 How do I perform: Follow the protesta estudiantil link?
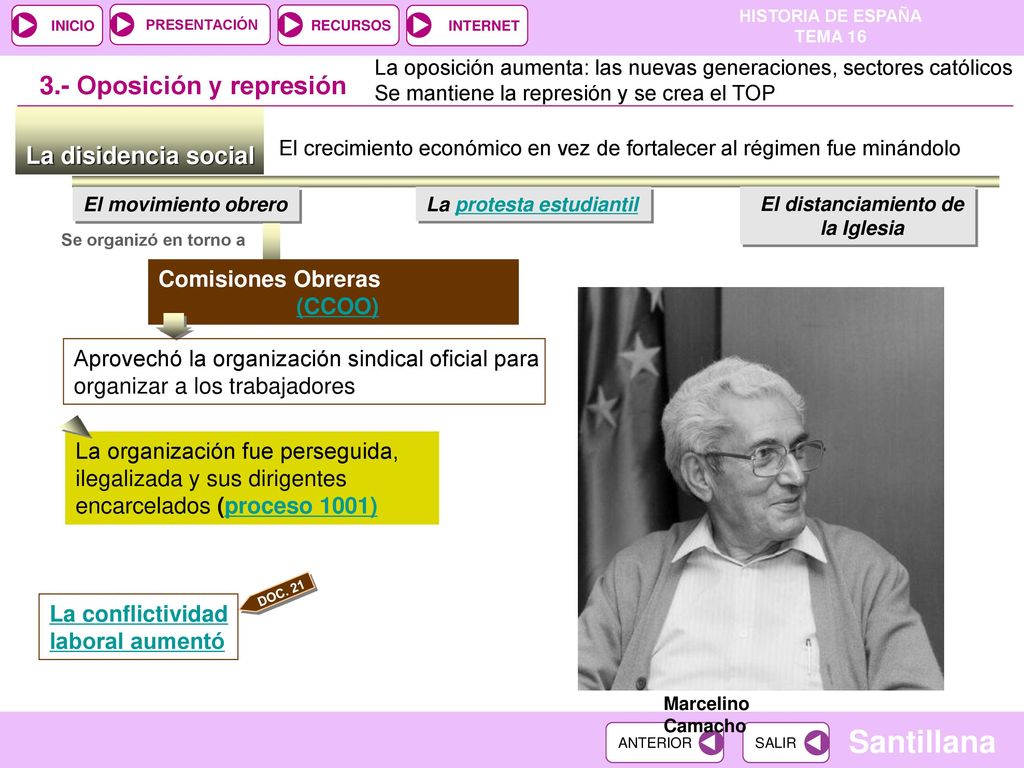(x=547, y=204)
